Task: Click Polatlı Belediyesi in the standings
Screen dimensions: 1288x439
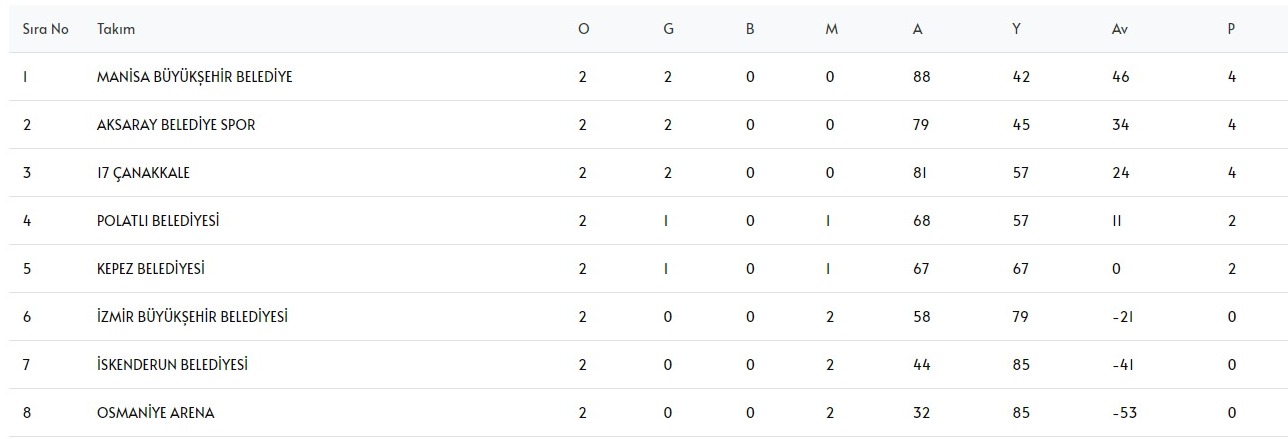Action: point(158,221)
